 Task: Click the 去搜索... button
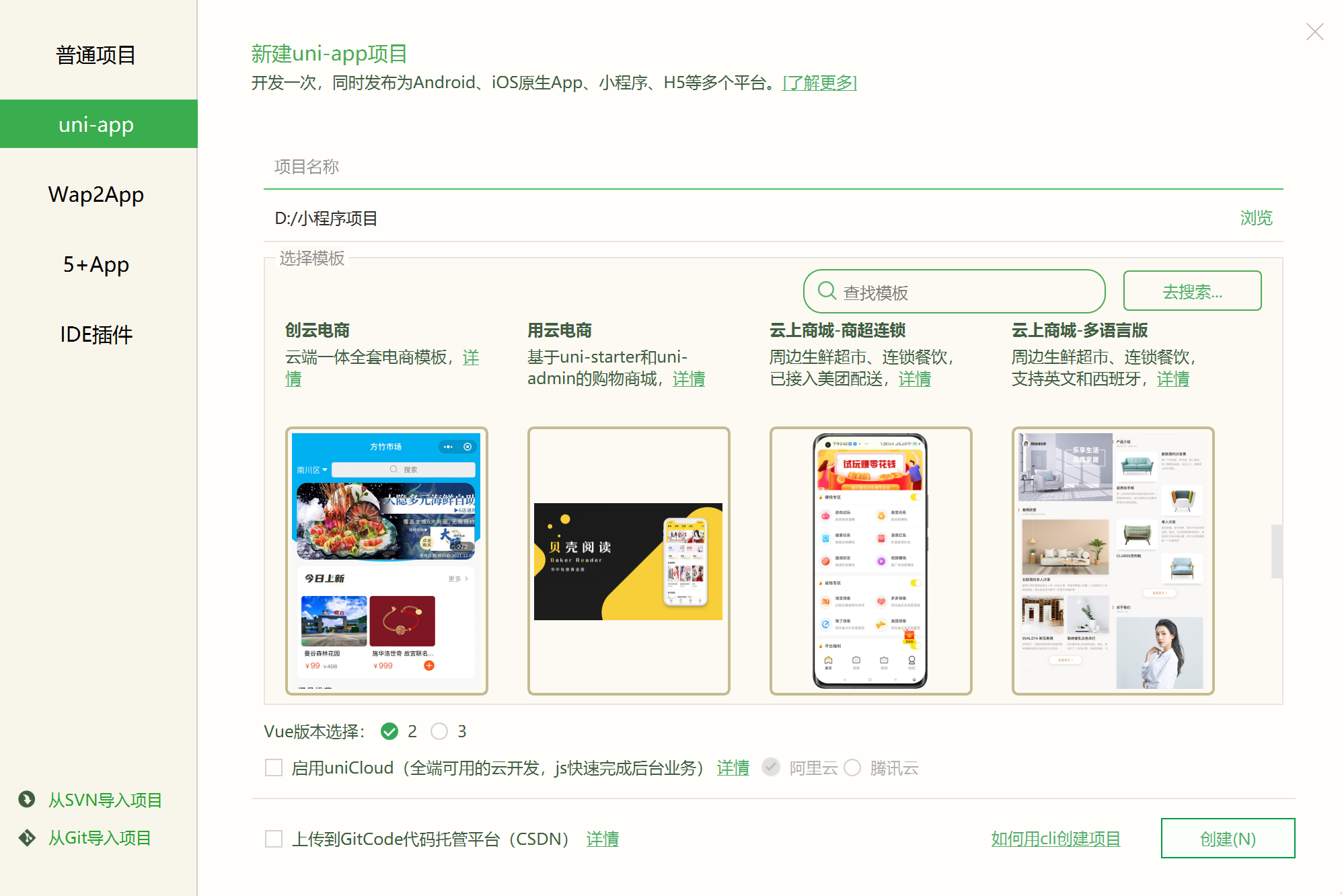tap(1192, 291)
